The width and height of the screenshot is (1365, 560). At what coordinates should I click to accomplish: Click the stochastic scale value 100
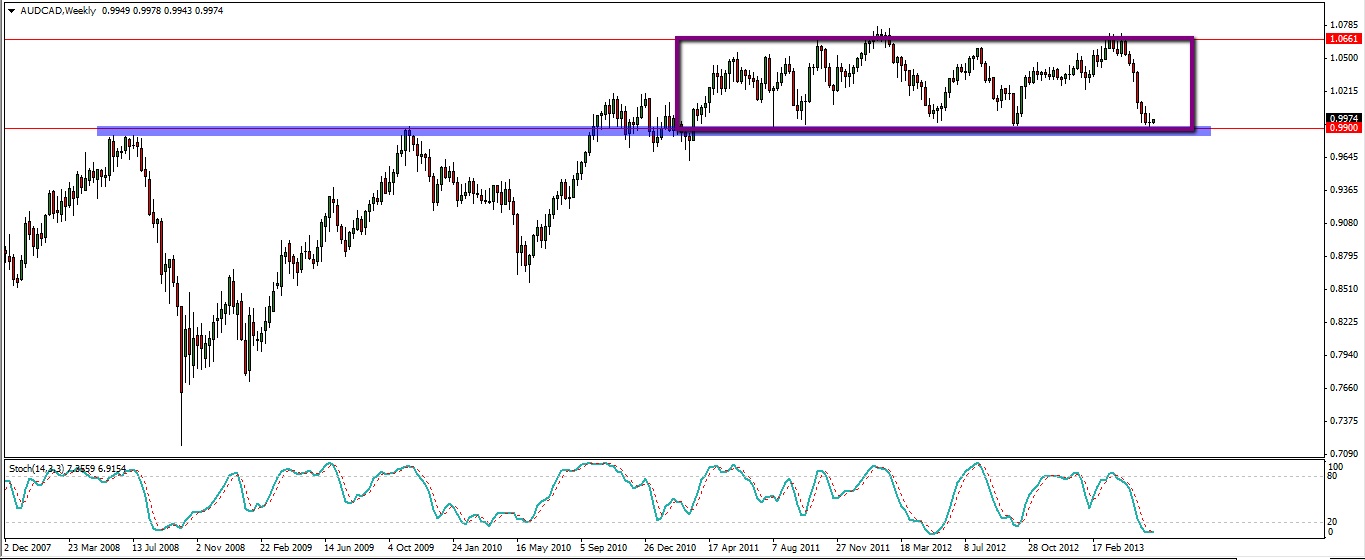[1337, 466]
